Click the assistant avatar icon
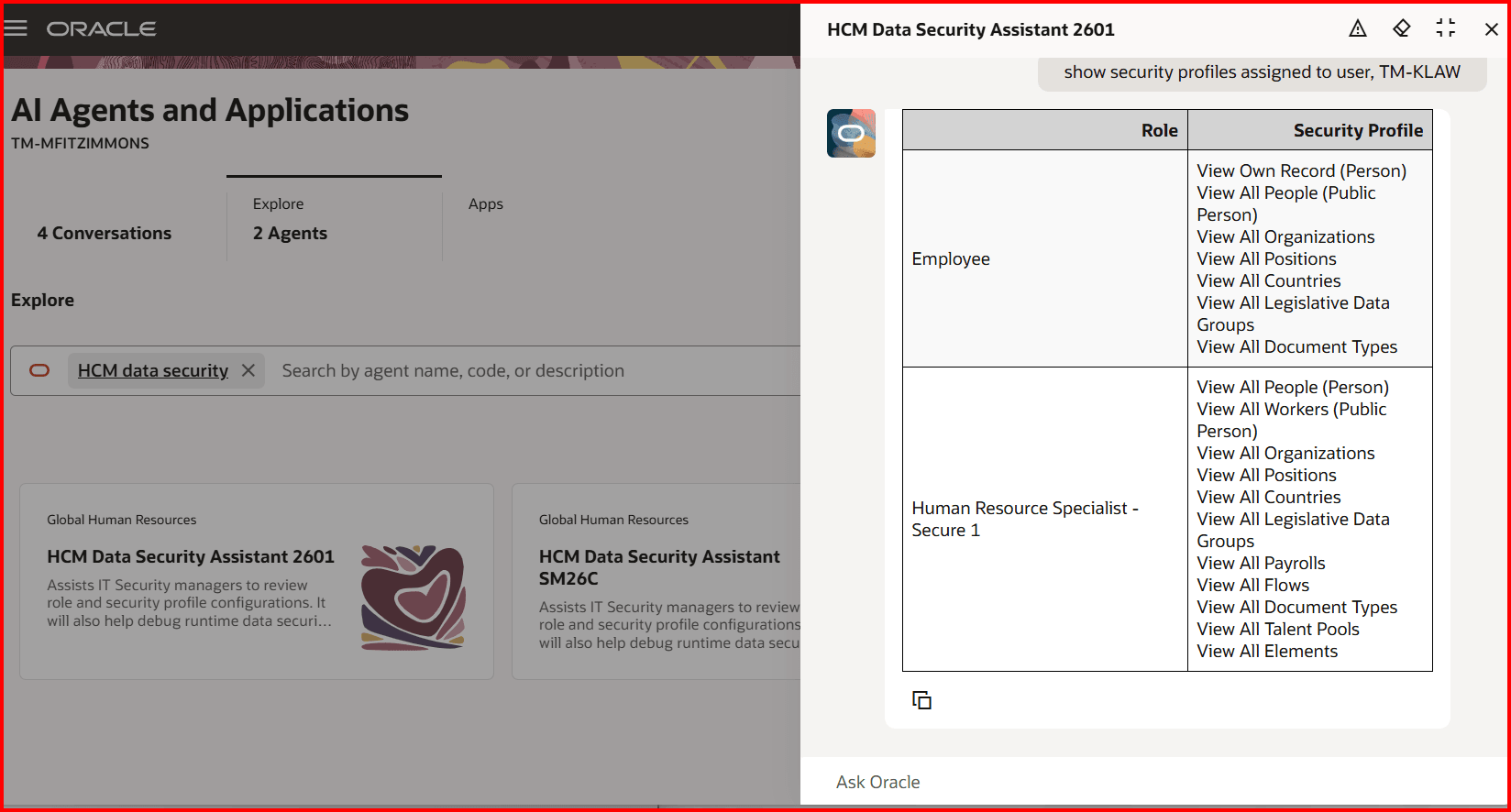The image size is (1511, 812). coord(851,133)
